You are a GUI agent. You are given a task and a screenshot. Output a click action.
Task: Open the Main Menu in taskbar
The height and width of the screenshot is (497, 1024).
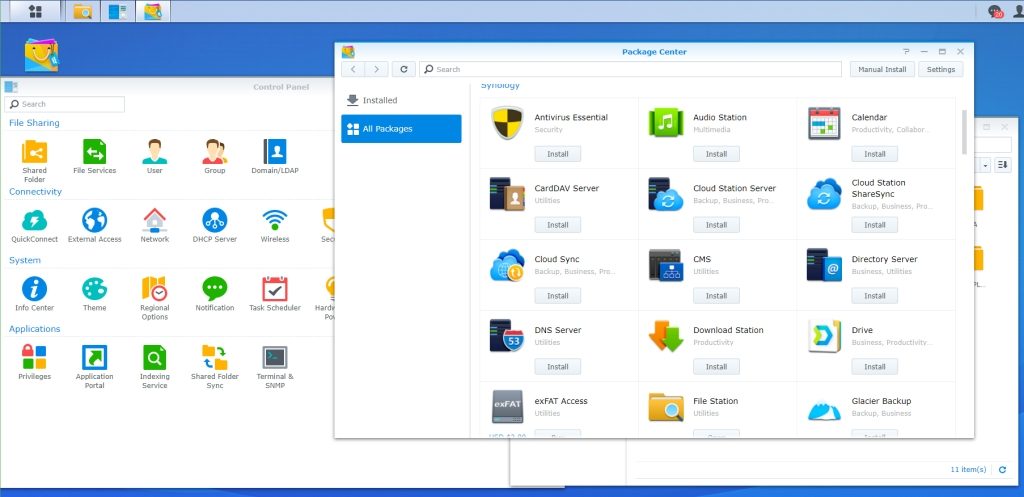click(36, 11)
